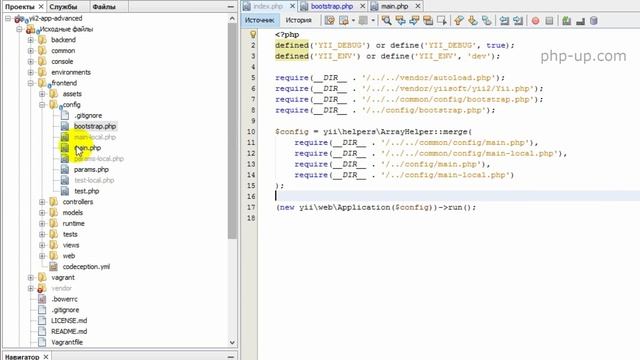Select test.php in the config folder
The image size is (640, 360).
coord(87,191)
